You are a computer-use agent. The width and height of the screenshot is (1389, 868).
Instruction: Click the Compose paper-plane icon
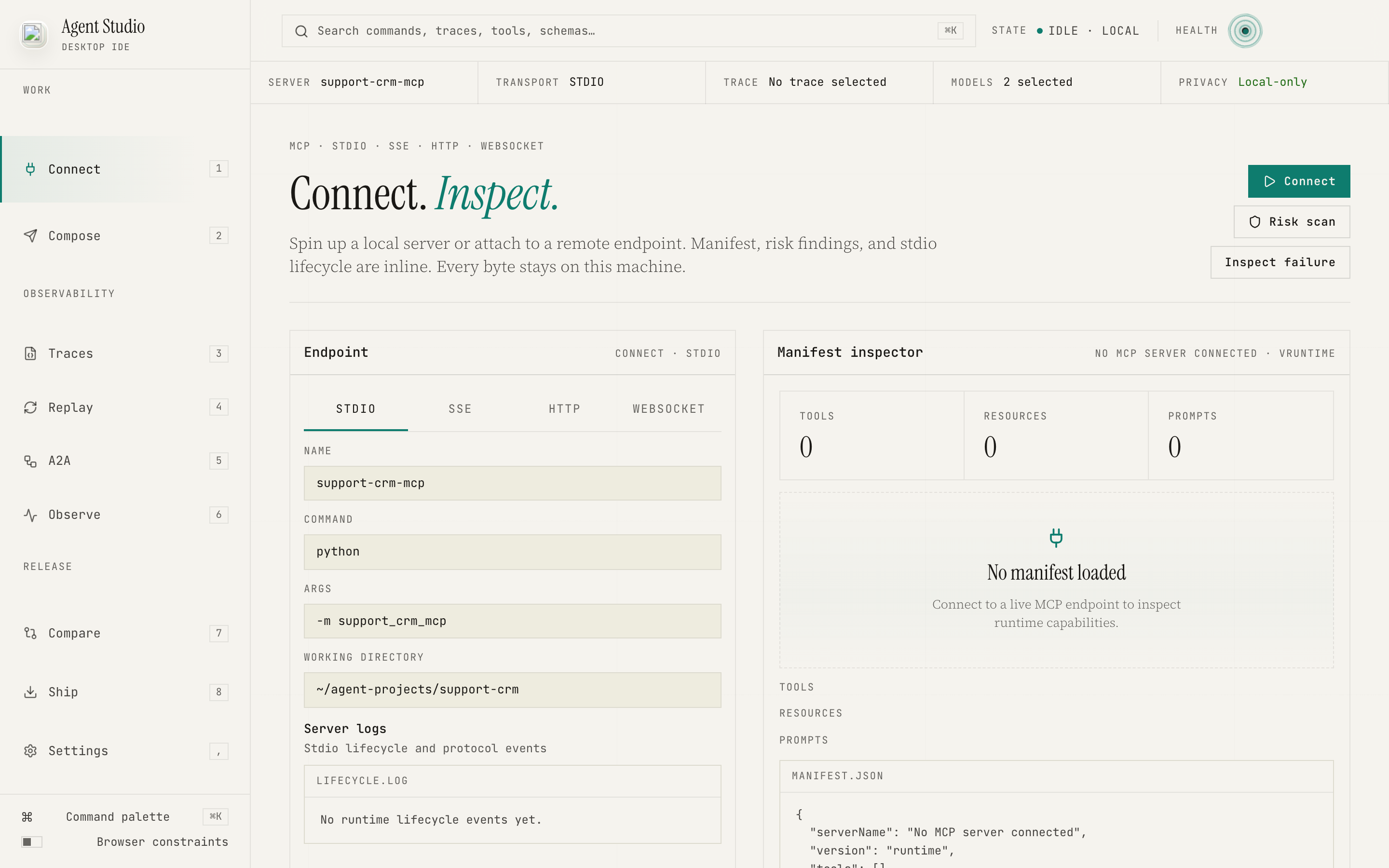pyautogui.click(x=30, y=236)
